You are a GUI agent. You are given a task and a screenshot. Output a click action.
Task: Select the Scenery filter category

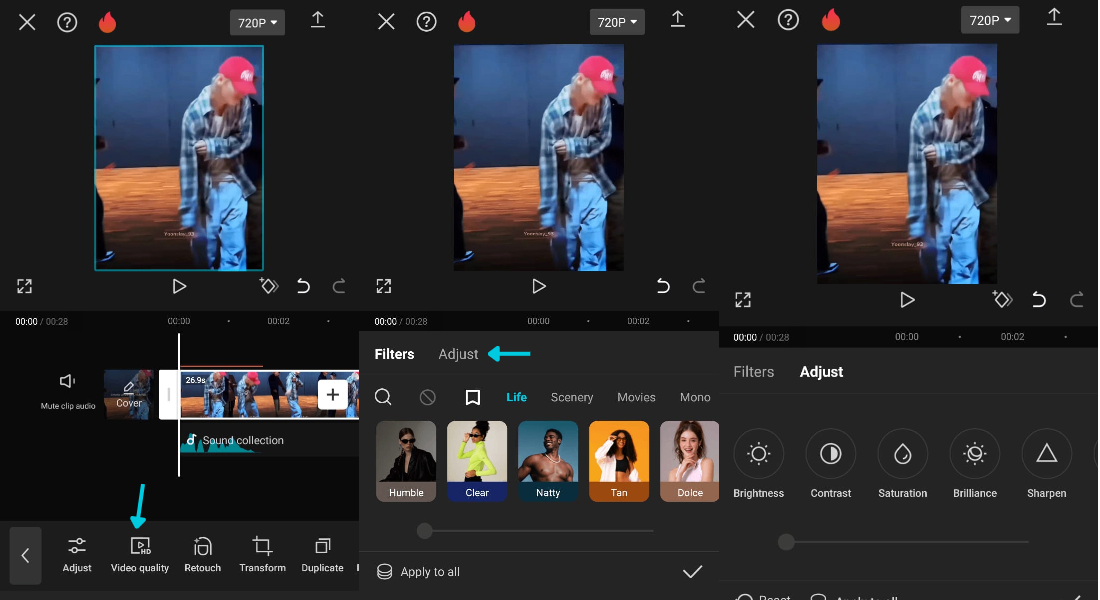[x=572, y=397]
